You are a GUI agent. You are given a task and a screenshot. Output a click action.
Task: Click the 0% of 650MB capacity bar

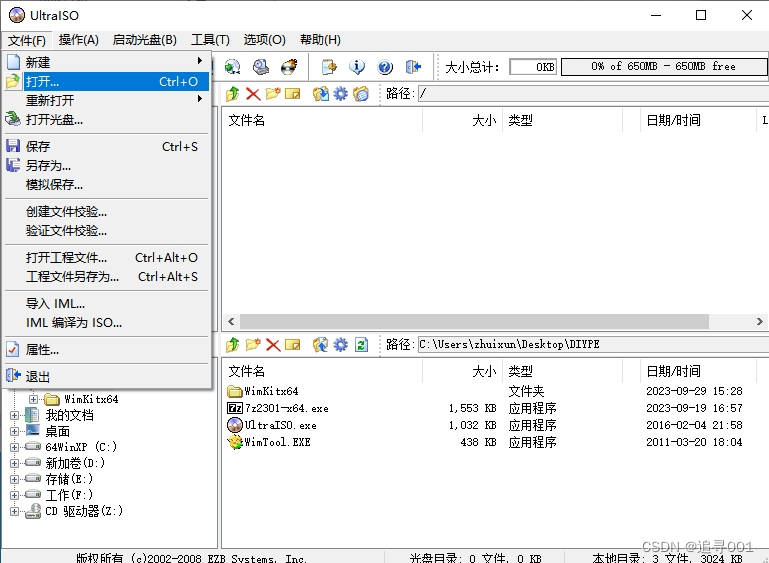664,67
